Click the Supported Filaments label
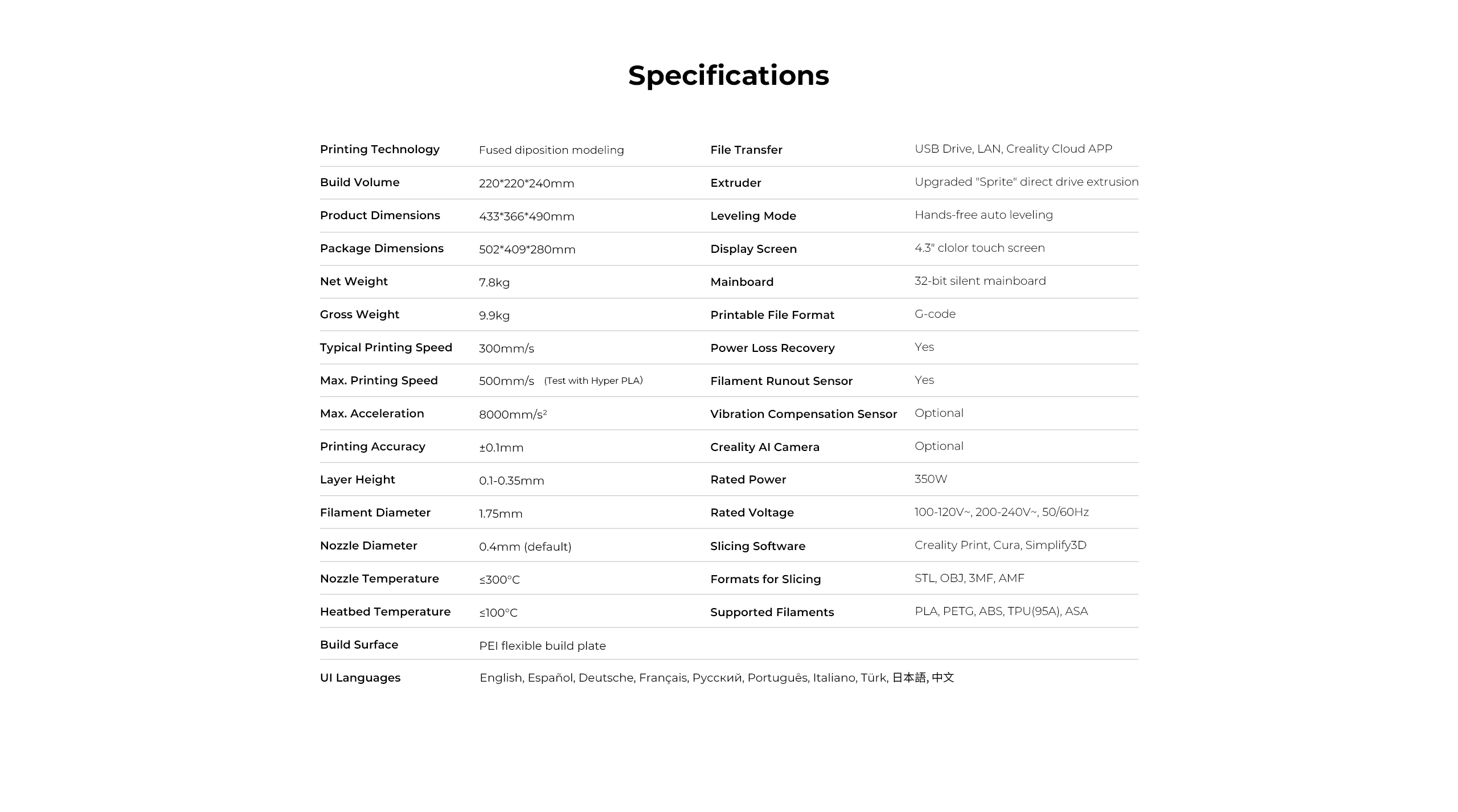 coord(772,612)
